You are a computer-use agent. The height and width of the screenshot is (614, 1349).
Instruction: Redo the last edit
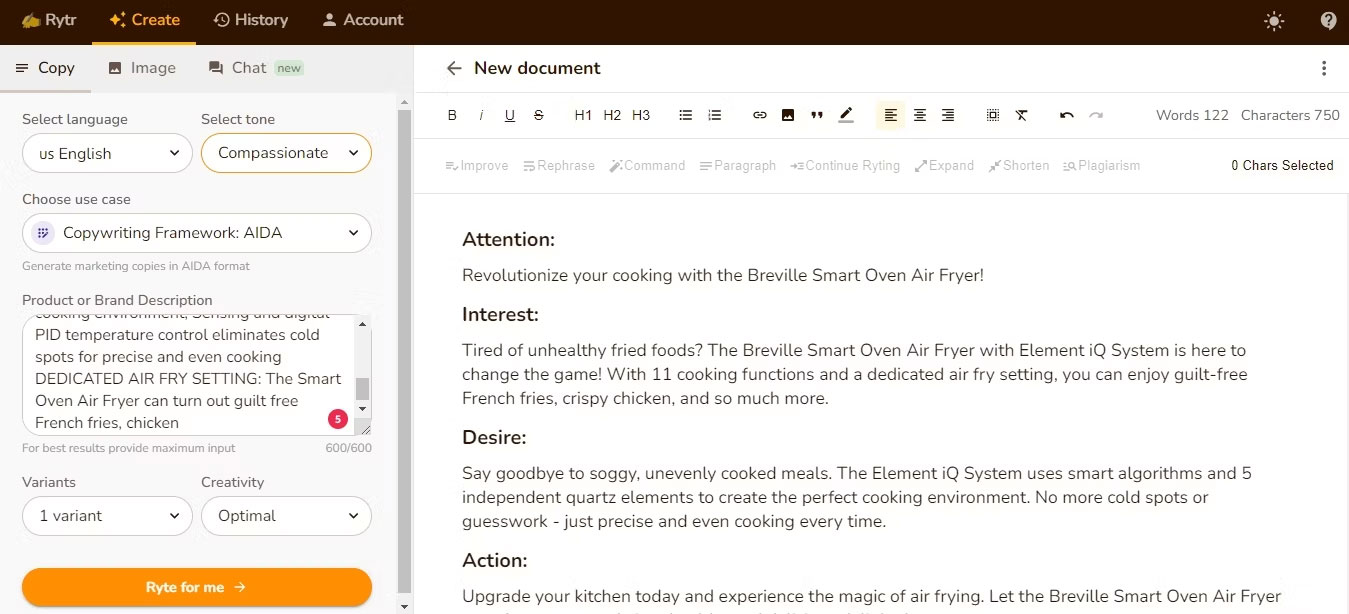coord(1096,115)
